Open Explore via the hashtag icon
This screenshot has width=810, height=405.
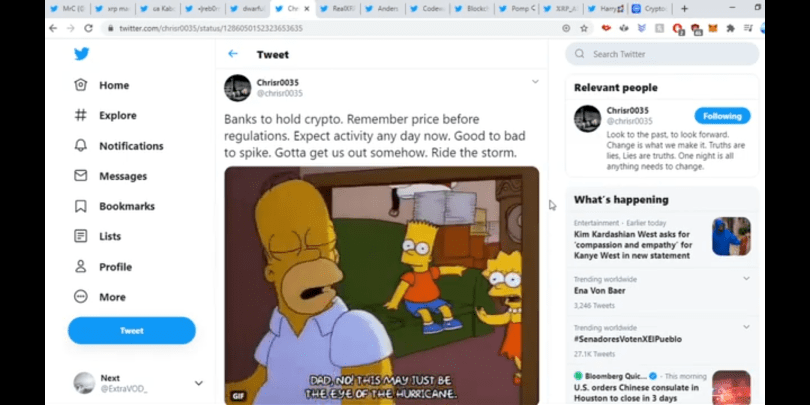pyautogui.click(x=81, y=115)
